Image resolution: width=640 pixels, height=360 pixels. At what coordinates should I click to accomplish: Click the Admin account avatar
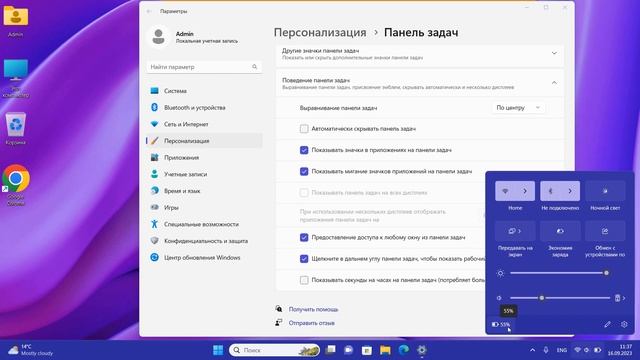pos(158,37)
